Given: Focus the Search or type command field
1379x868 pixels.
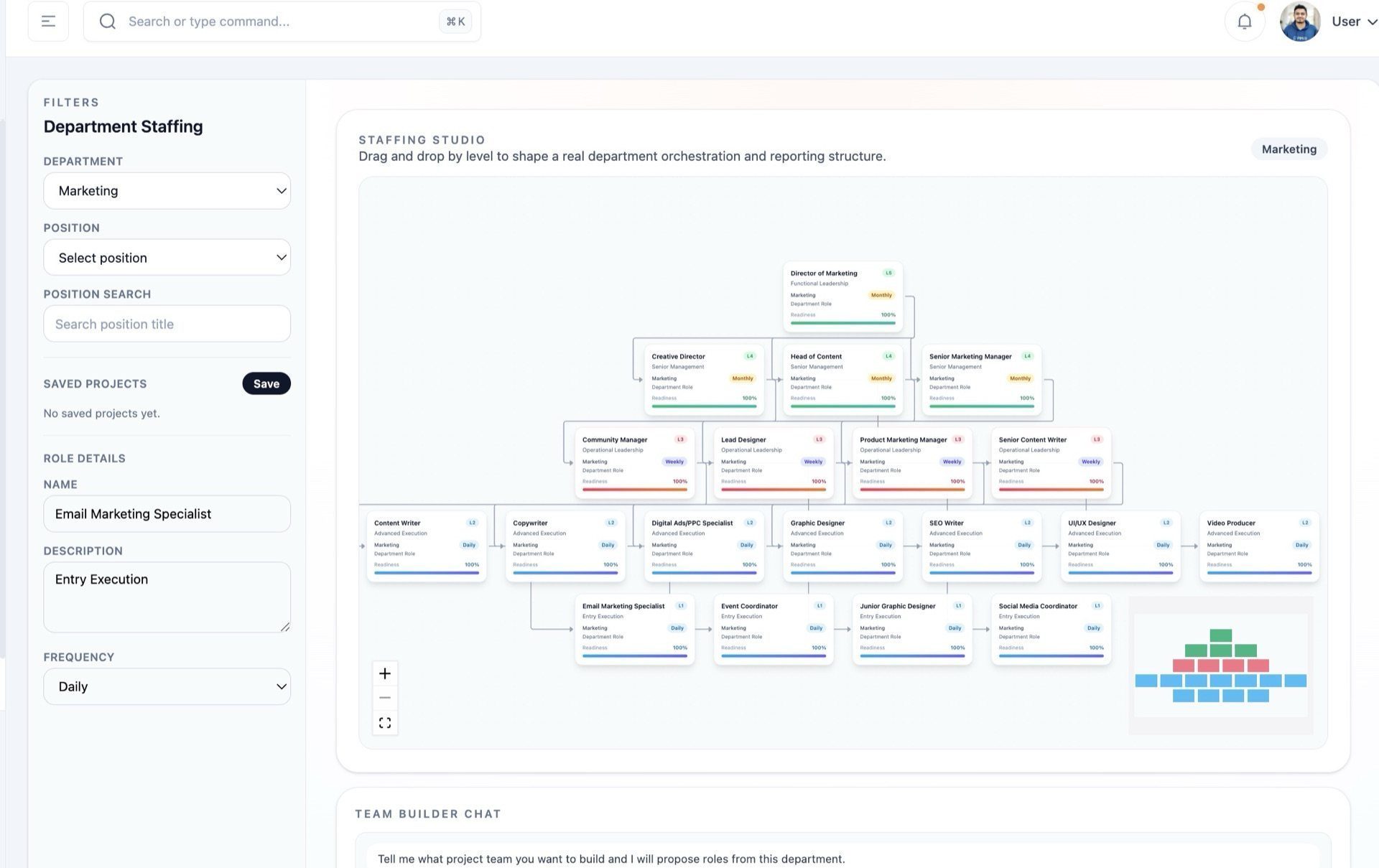Looking at the screenshot, I should (282, 22).
